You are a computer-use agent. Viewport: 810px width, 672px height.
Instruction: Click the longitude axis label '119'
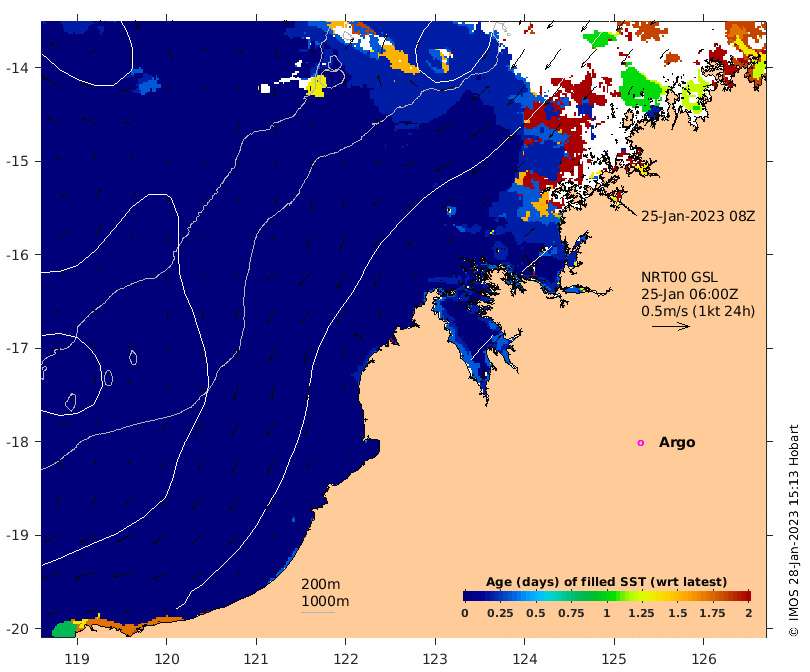pyautogui.click(x=77, y=659)
